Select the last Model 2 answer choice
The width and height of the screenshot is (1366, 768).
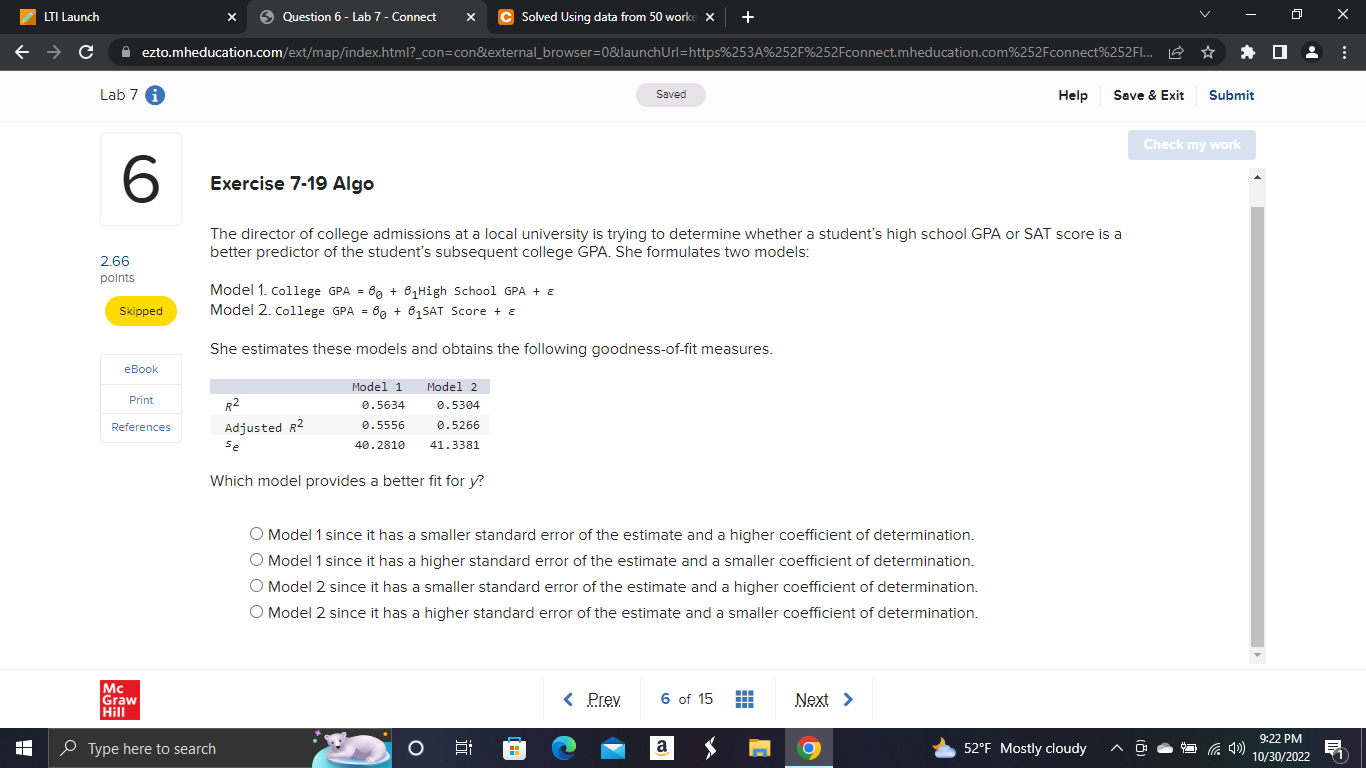coord(256,610)
